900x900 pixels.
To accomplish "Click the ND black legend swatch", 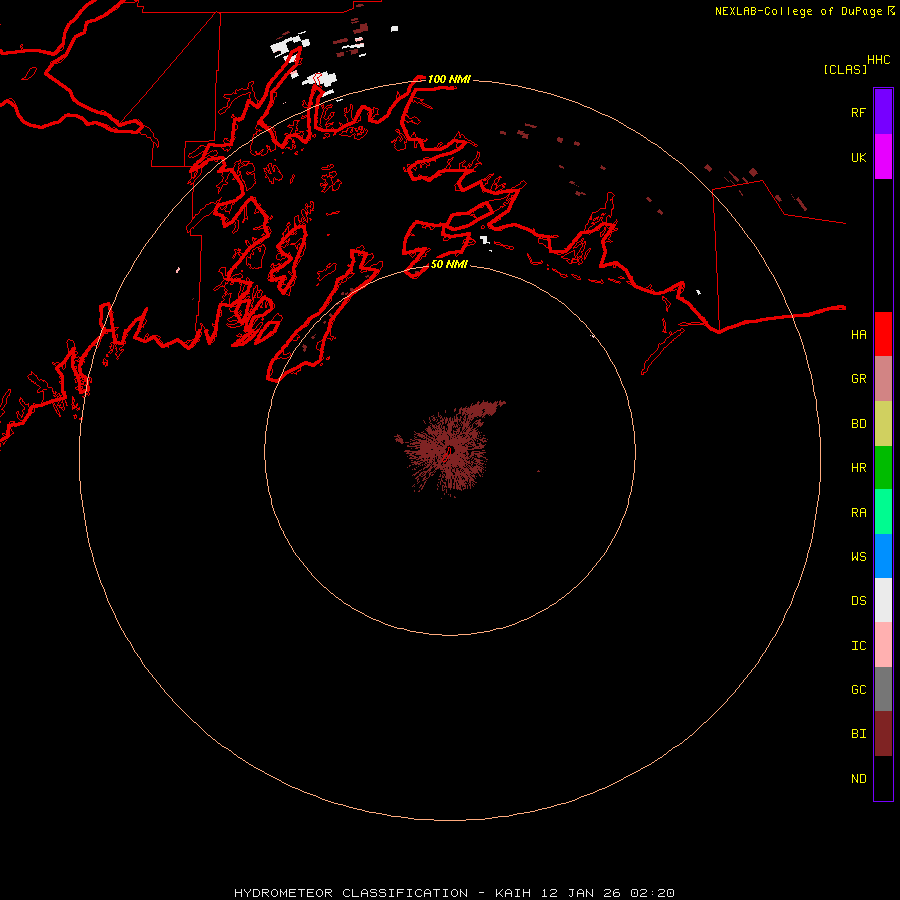I will point(883,778).
